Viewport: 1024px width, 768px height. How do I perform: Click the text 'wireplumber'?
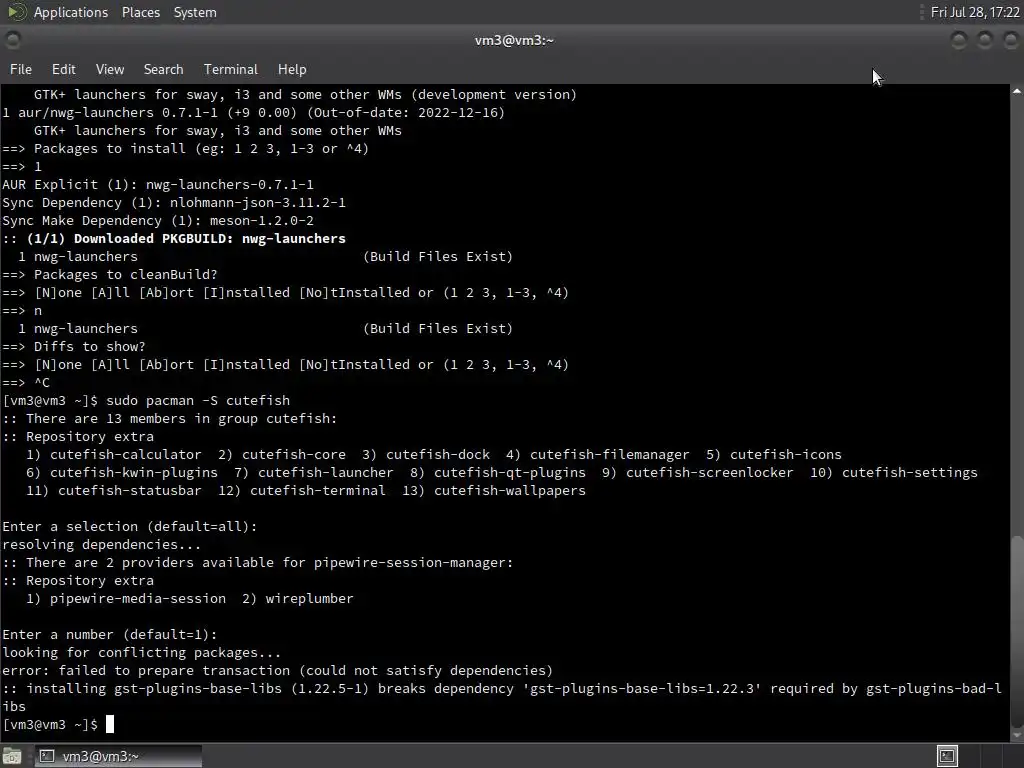click(x=309, y=598)
